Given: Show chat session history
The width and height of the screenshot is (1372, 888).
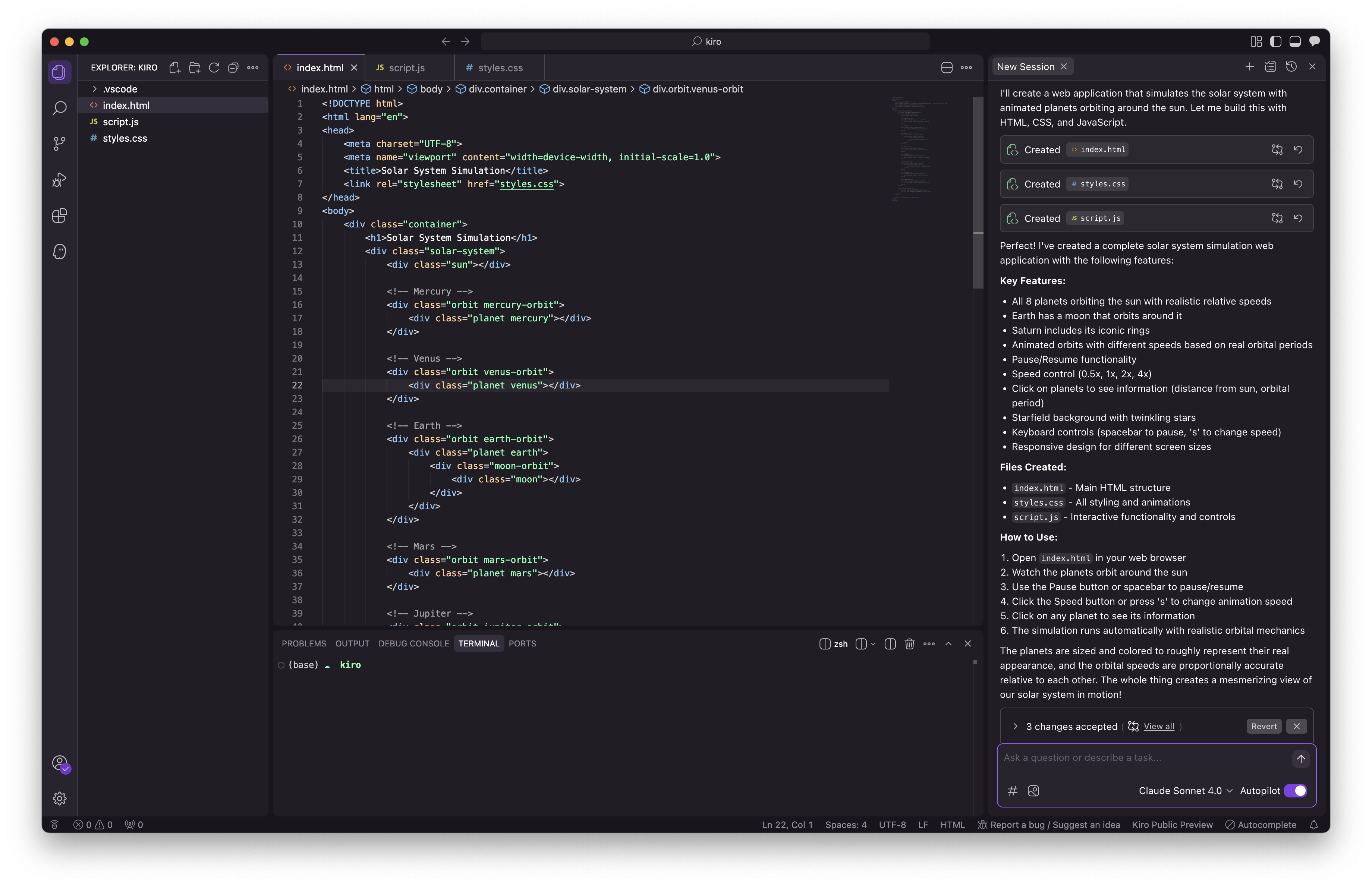Looking at the screenshot, I should pos(1291,67).
